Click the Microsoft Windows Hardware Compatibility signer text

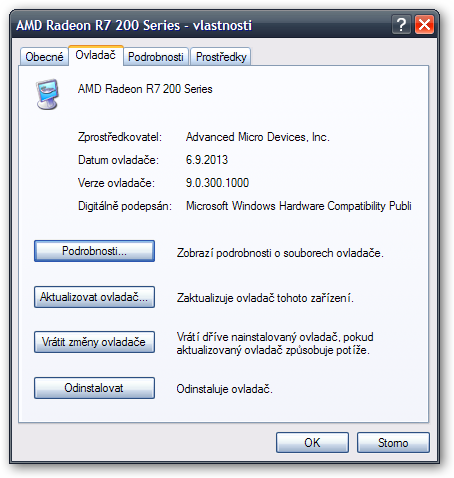(299, 206)
